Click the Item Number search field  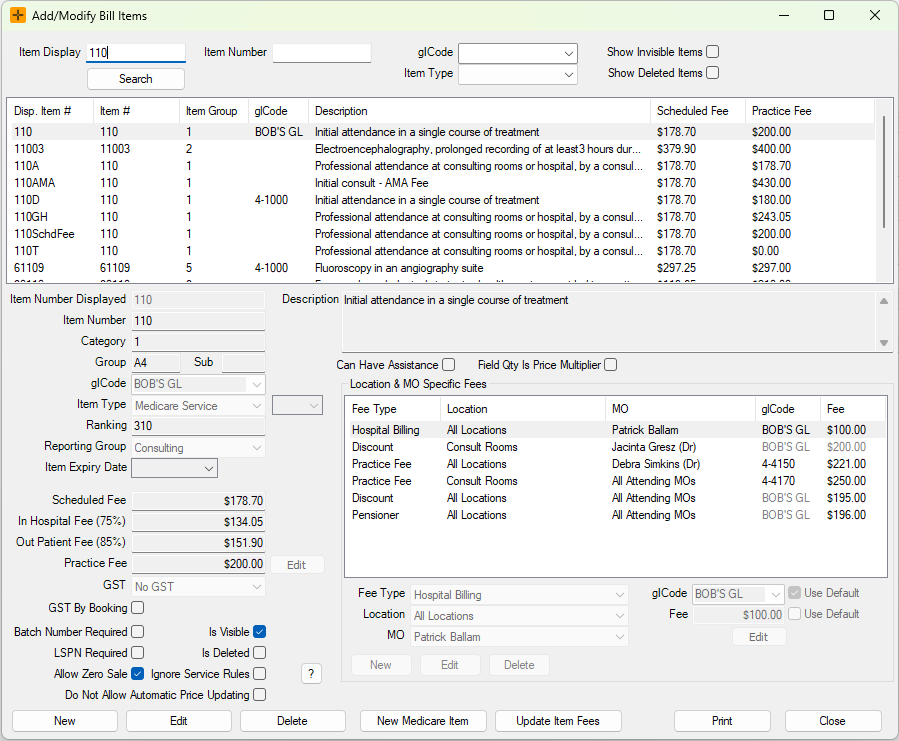click(x=321, y=53)
